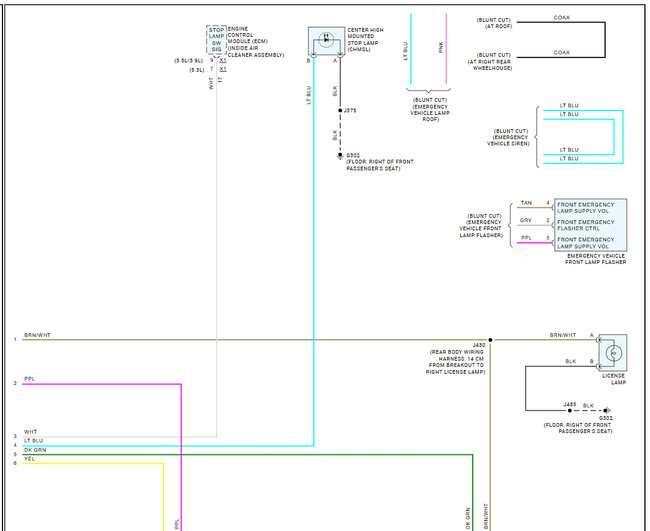Image resolution: width=650 pixels, height=531 pixels.
Task: Click the J485 splice dot
Action: 570,411
